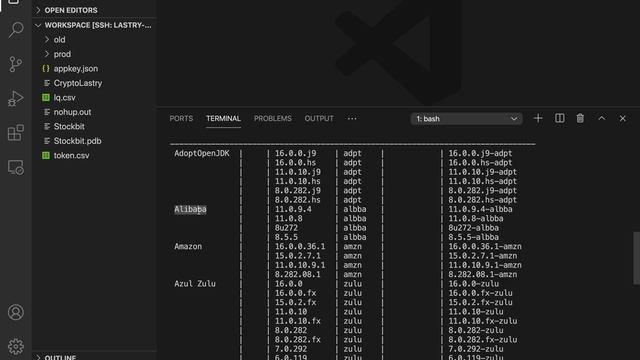Click identifier '16.0.0.36.1-amzn' in terminal

pyautogui.click(x=485, y=247)
